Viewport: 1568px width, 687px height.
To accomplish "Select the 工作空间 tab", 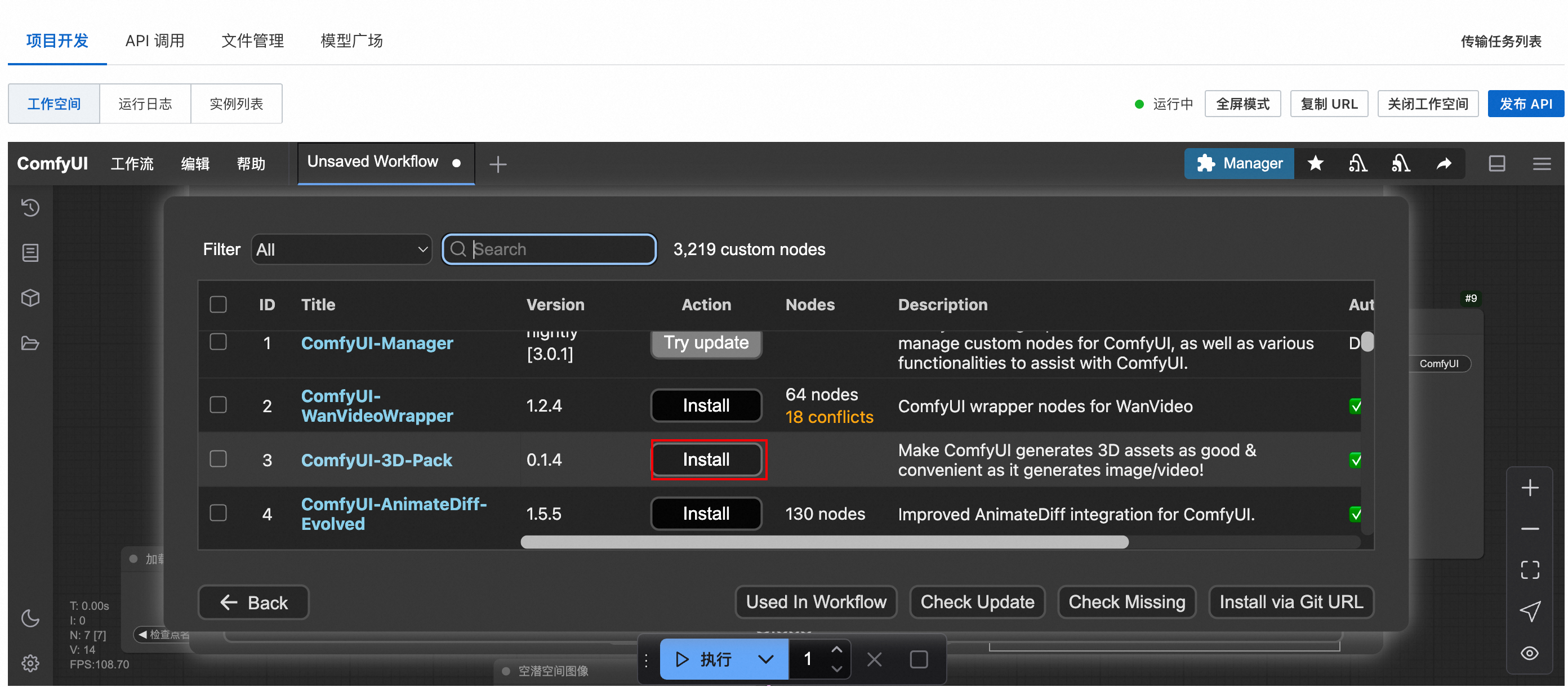I will 54,104.
